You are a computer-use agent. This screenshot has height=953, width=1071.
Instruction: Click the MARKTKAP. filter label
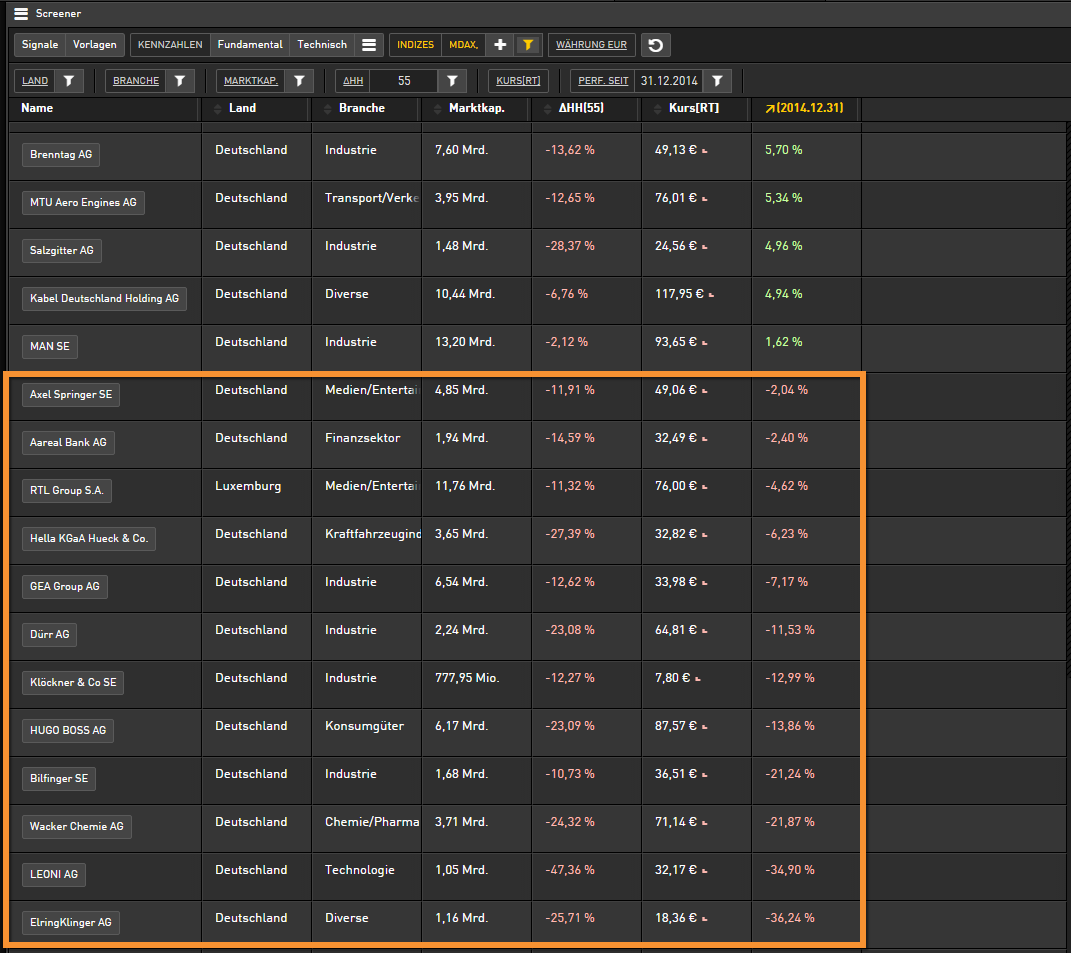point(251,81)
